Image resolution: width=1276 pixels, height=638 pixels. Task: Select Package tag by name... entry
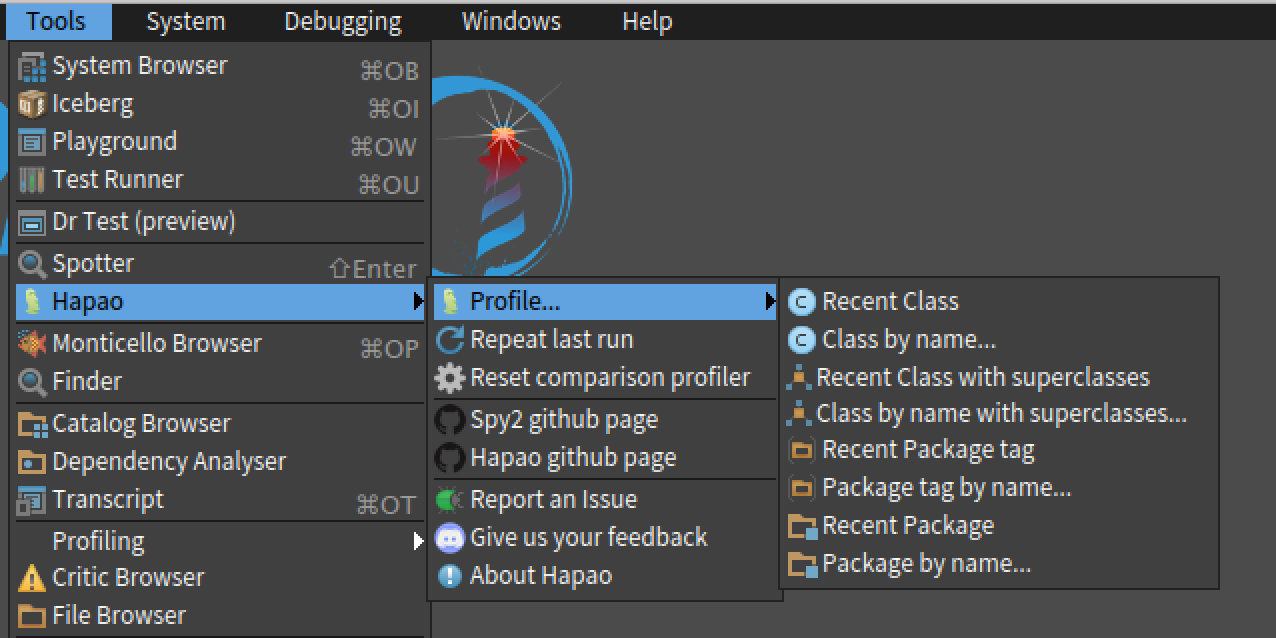click(999, 488)
